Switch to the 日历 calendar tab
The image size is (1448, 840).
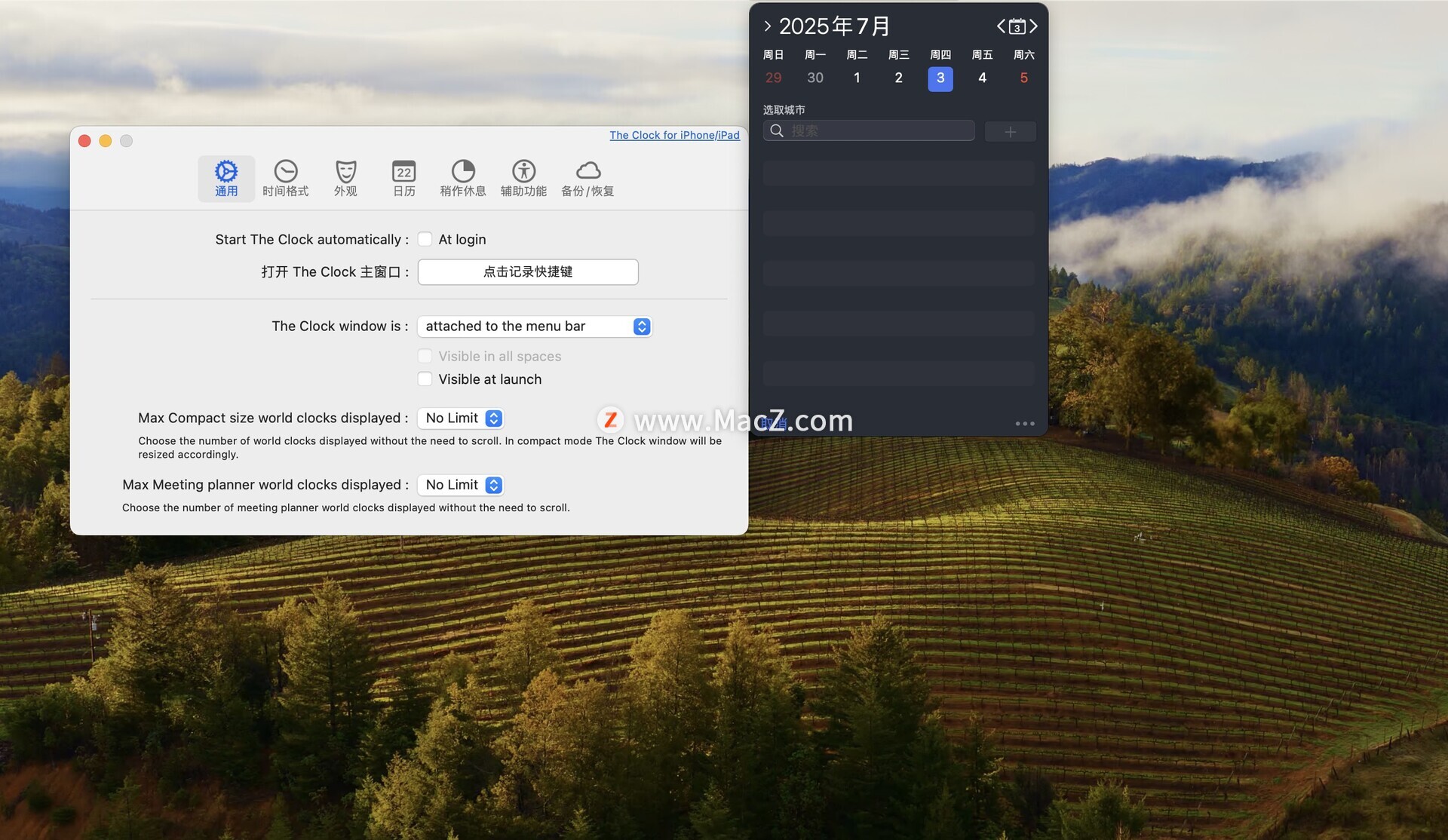click(404, 179)
